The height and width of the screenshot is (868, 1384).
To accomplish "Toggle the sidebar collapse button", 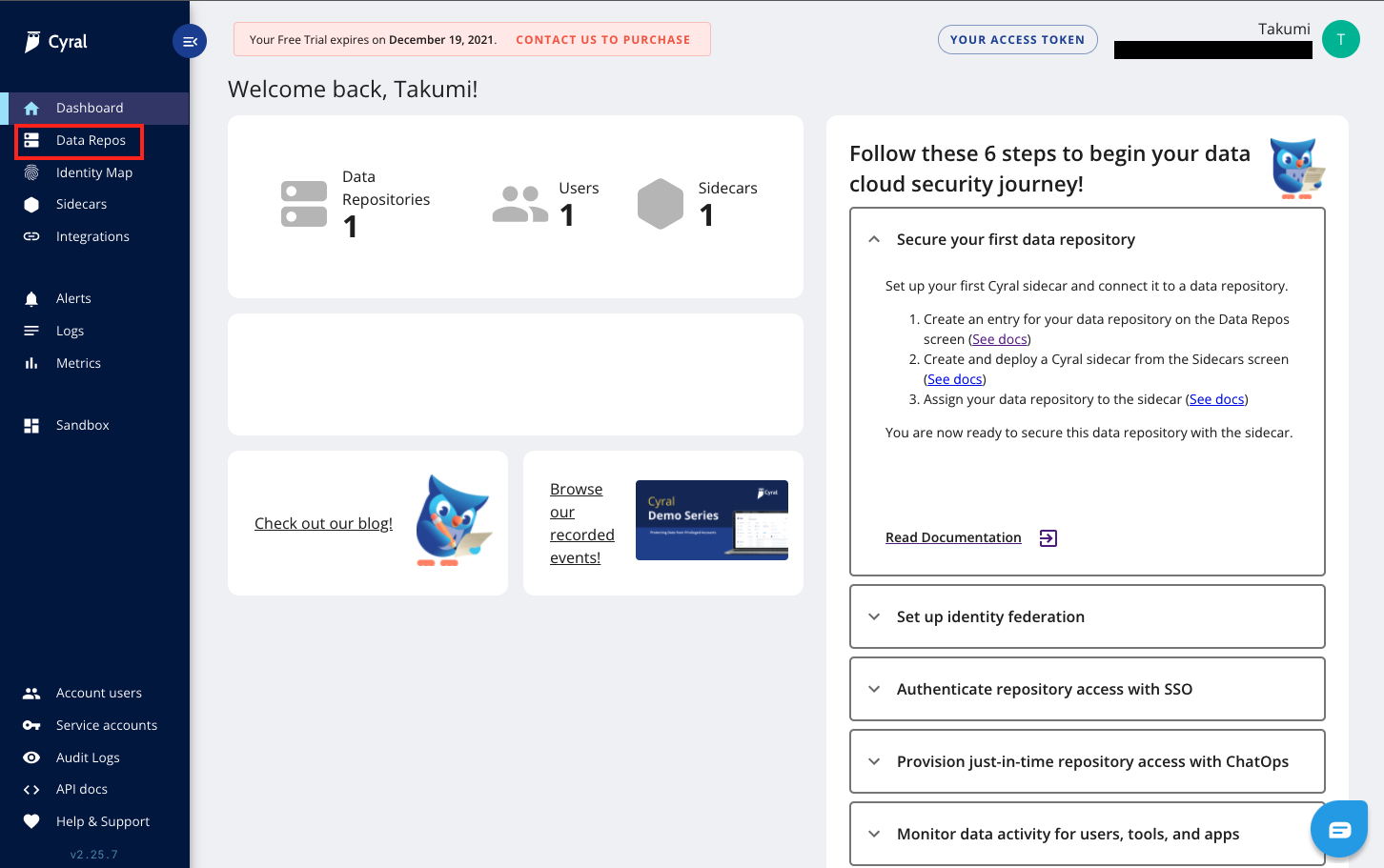I will pyautogui.click(x=189, y=41).
